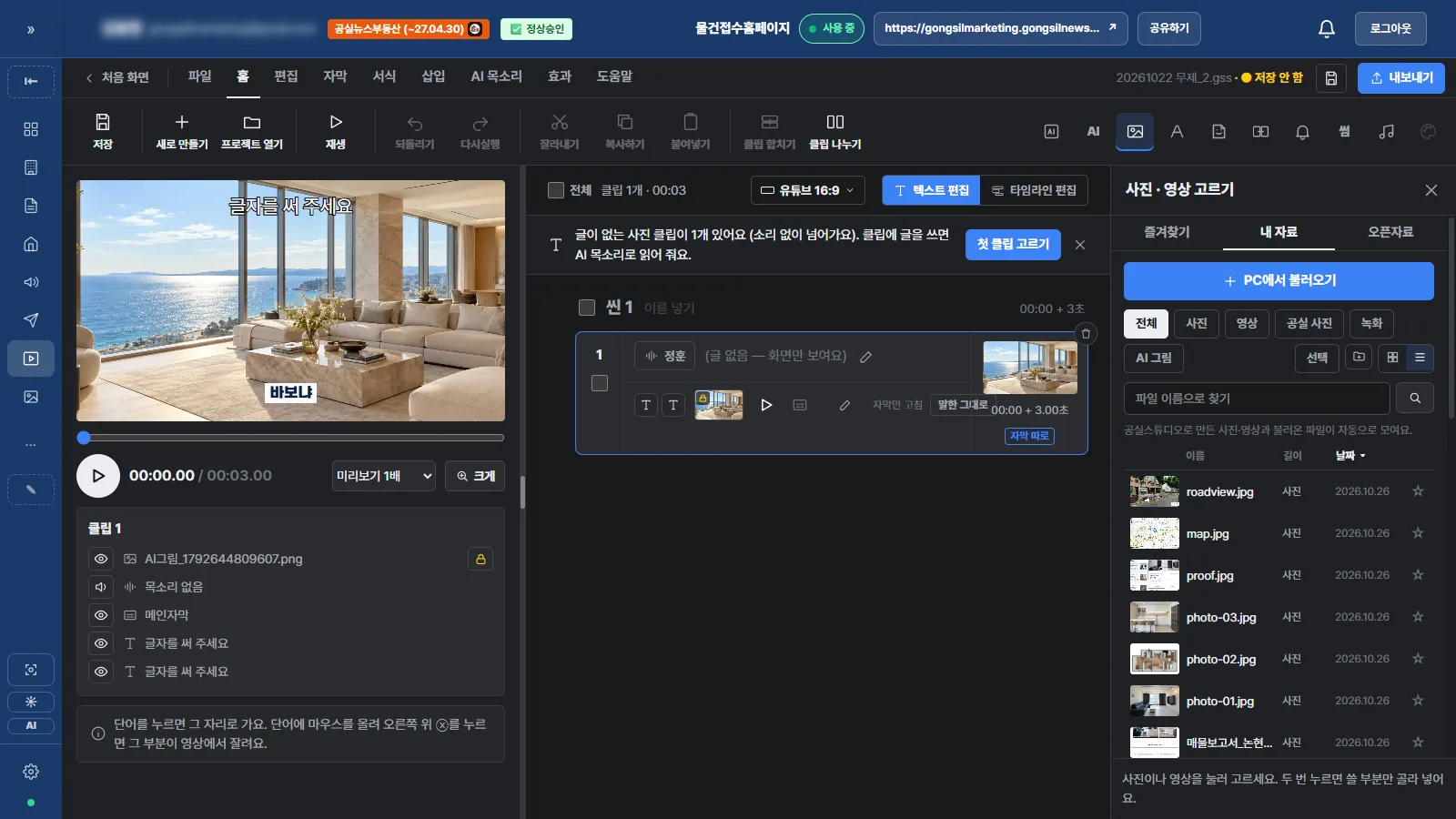
Task: Click the 복사하기 copy icon
Action: click(x=624, y=122)
